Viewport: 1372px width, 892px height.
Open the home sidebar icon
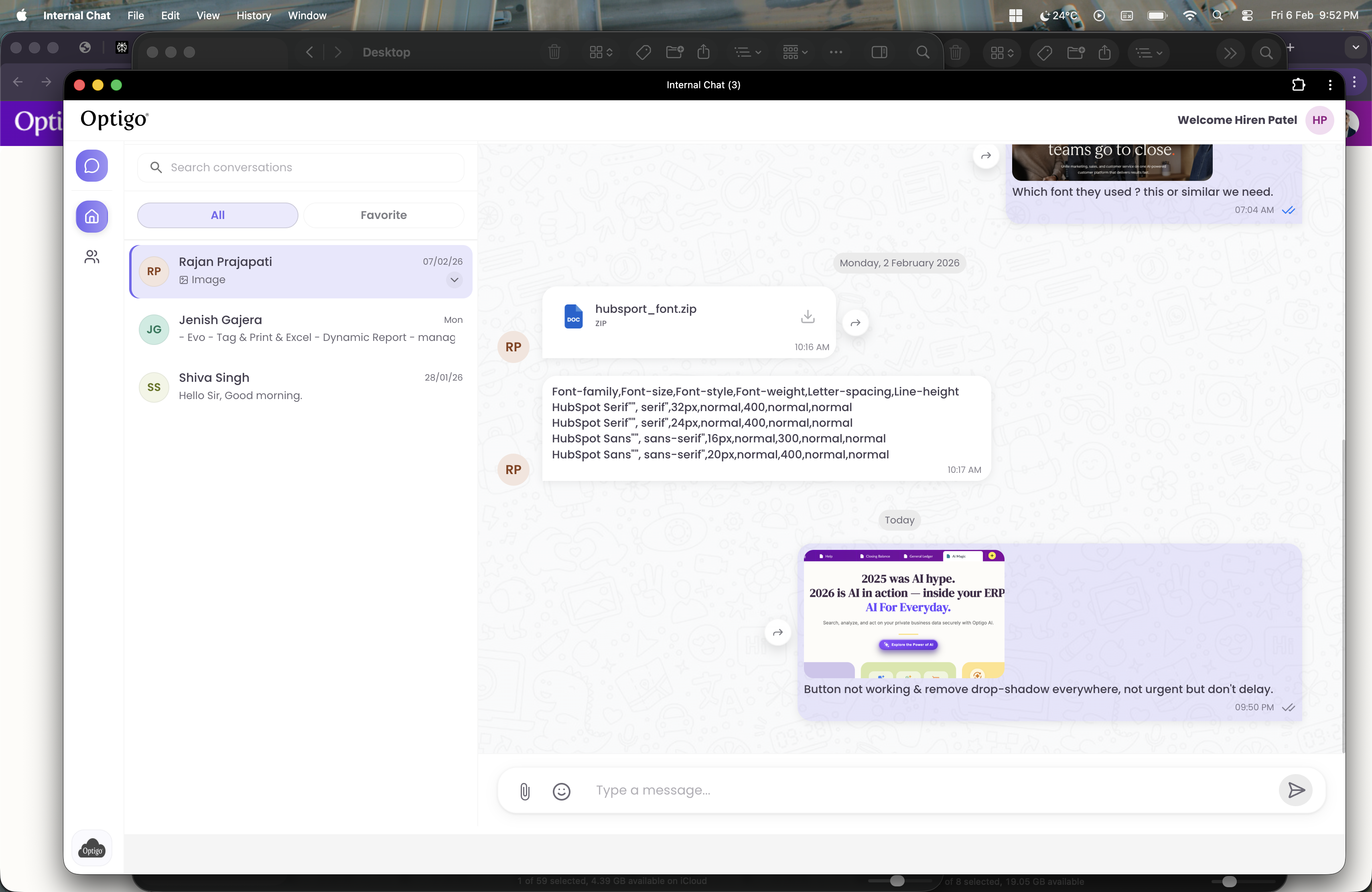click(91, 217)
